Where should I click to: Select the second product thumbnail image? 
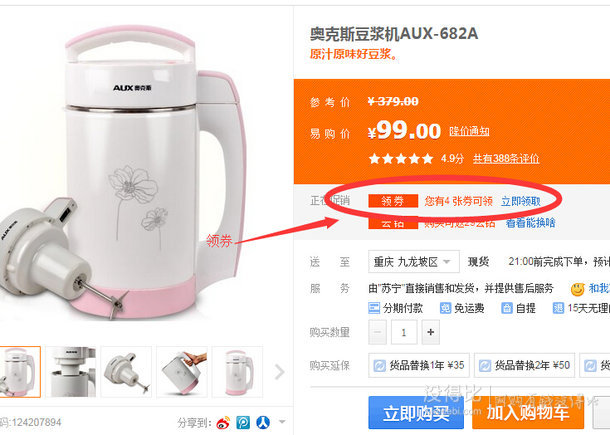pos(70,372)
